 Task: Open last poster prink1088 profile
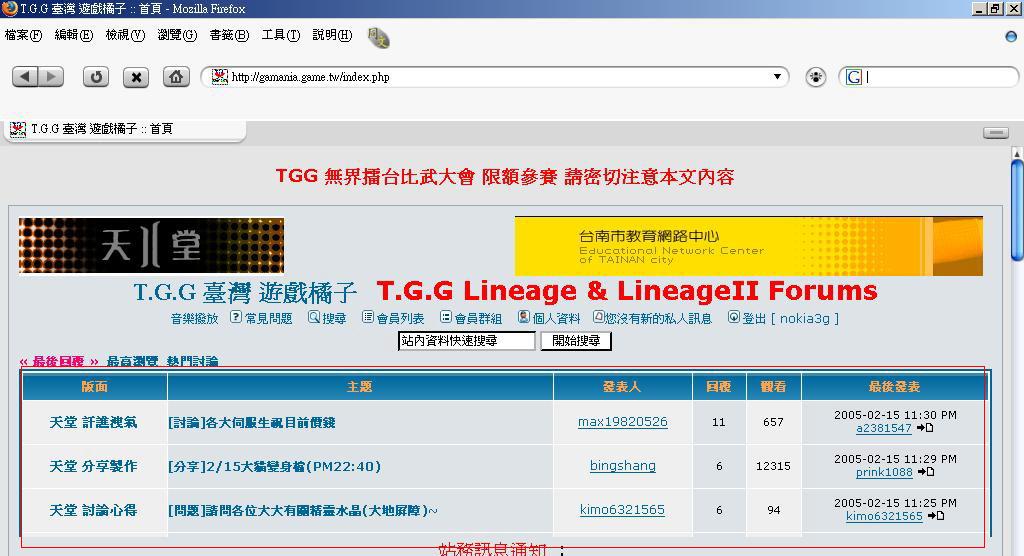click(884, 472)
